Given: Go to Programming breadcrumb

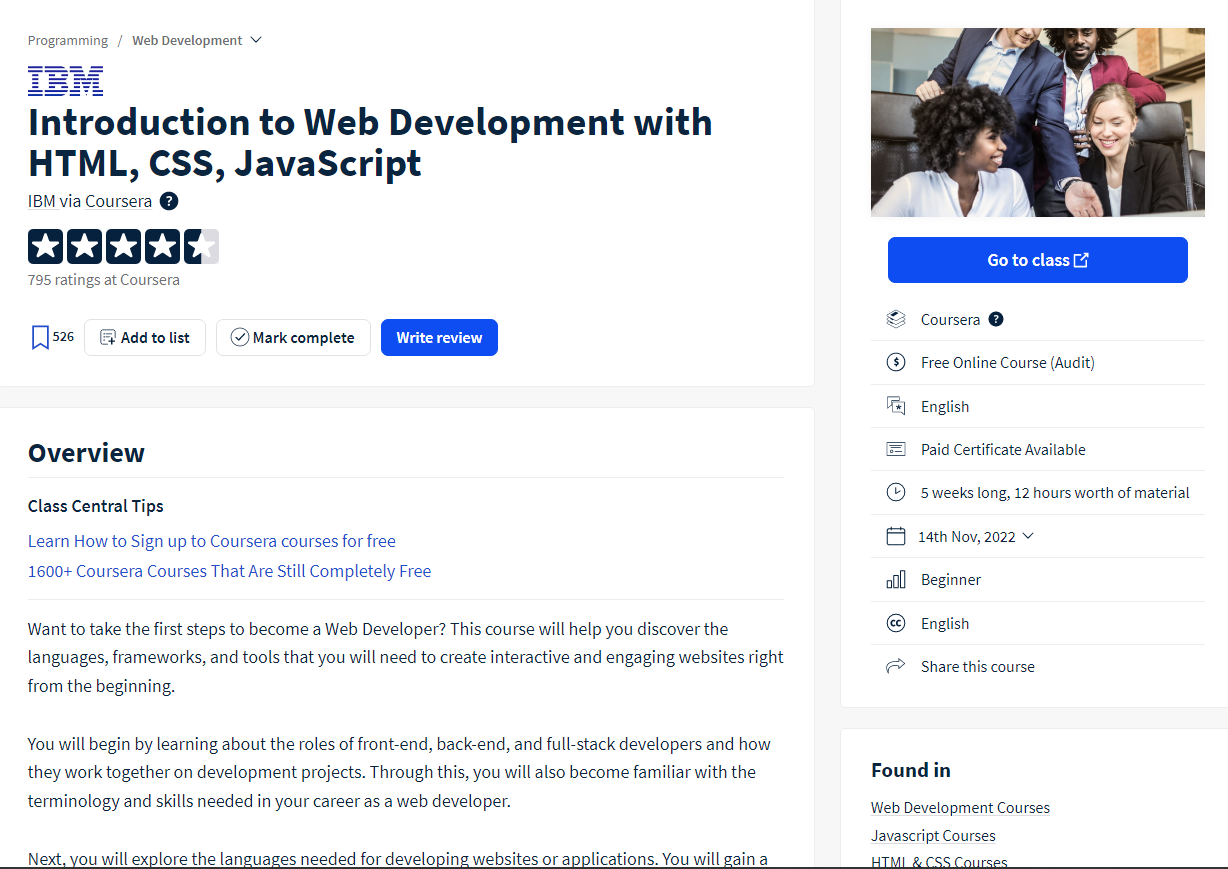Looking at the screenshot, I should click(x=68, y=40).
